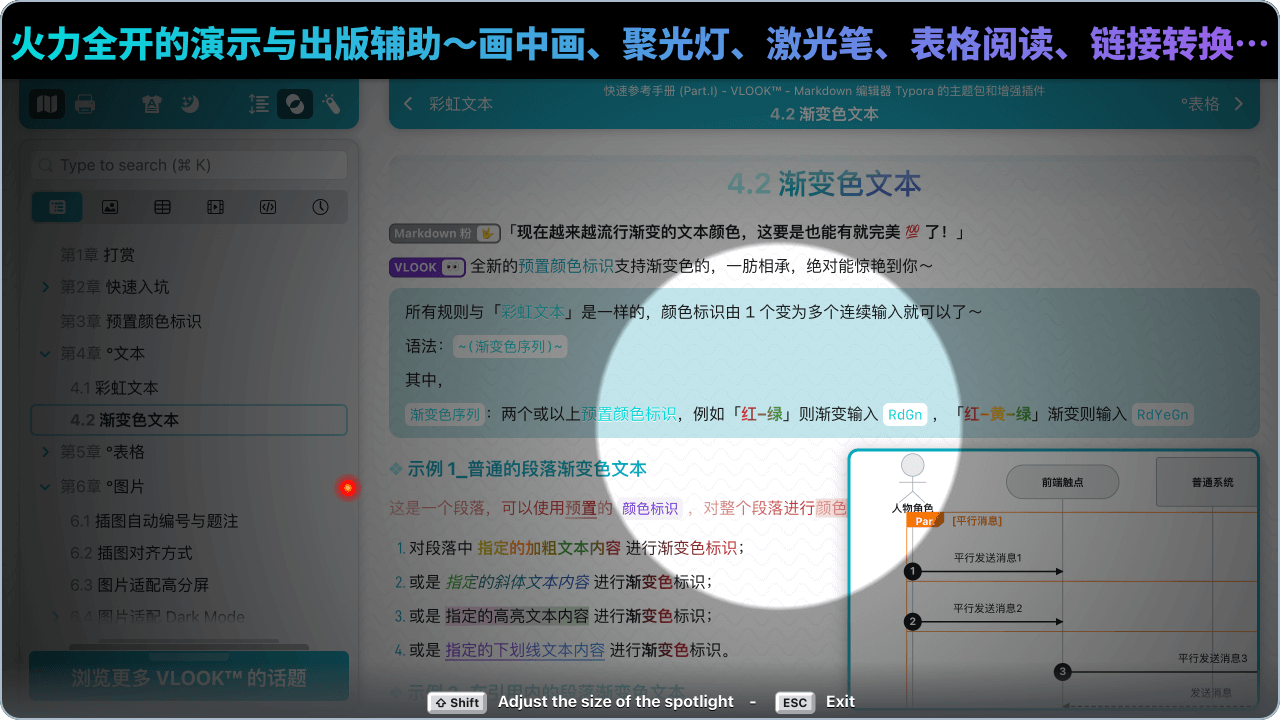The height and width of the screenshot is (720, 1280).
Task: Click the Shift key hint label
Action: tap(456, 703)
